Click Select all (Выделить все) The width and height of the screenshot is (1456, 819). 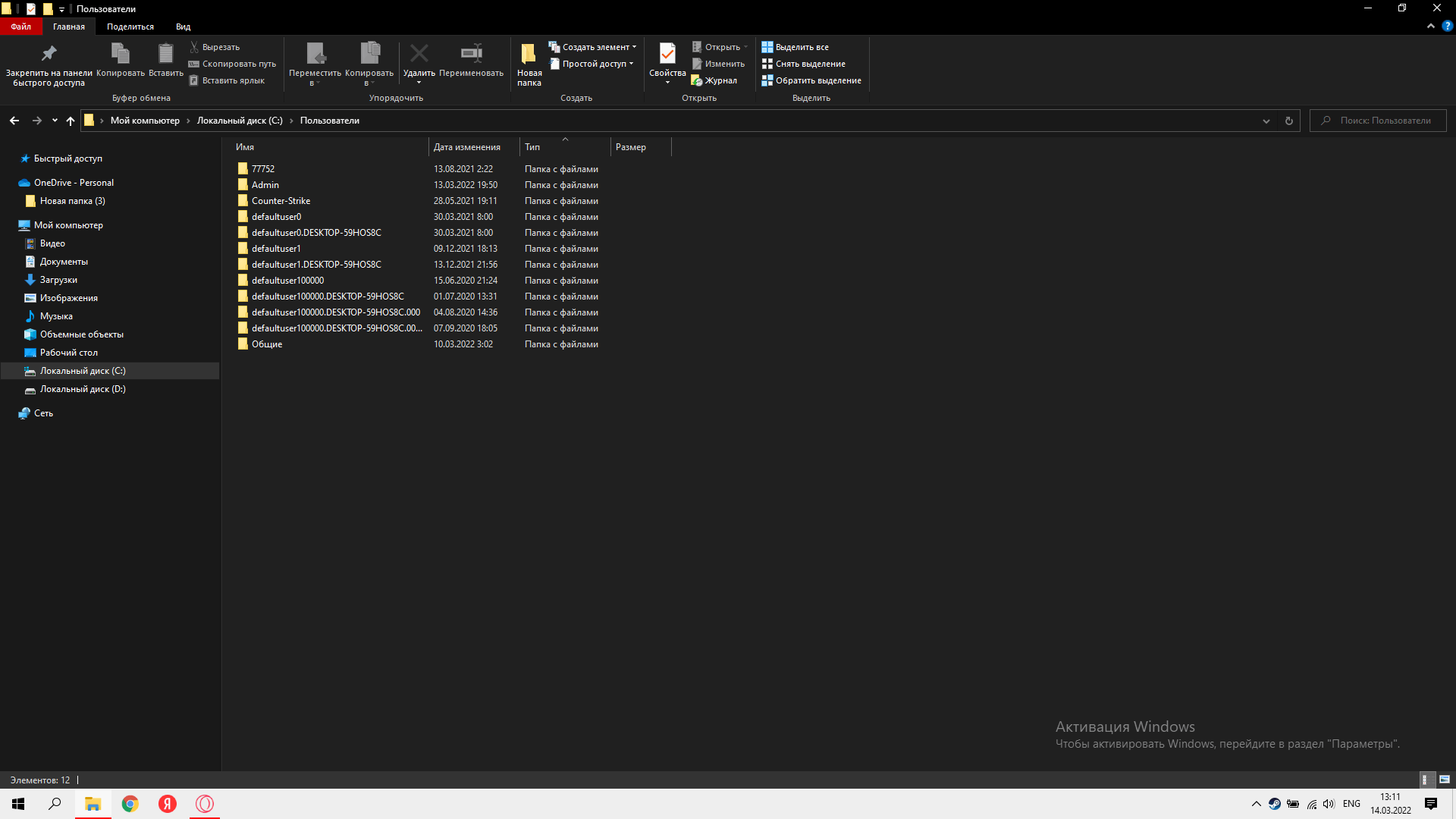pyautogui.click(x=795, y=47)
